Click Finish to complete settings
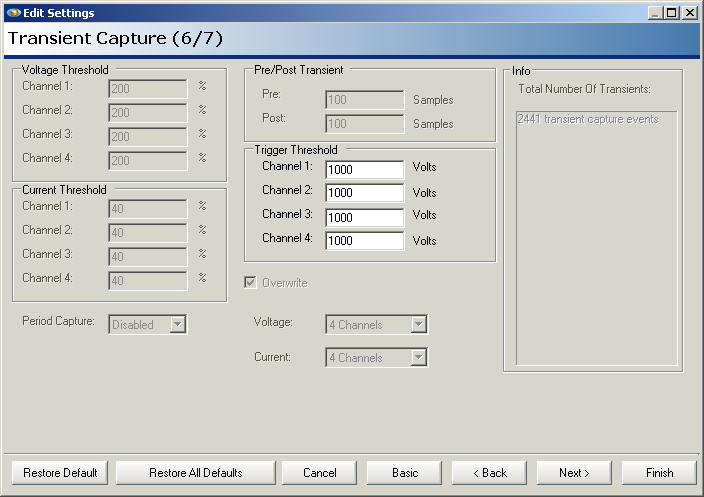The height and width of the screenshot is (497, 704). (659, 473)
